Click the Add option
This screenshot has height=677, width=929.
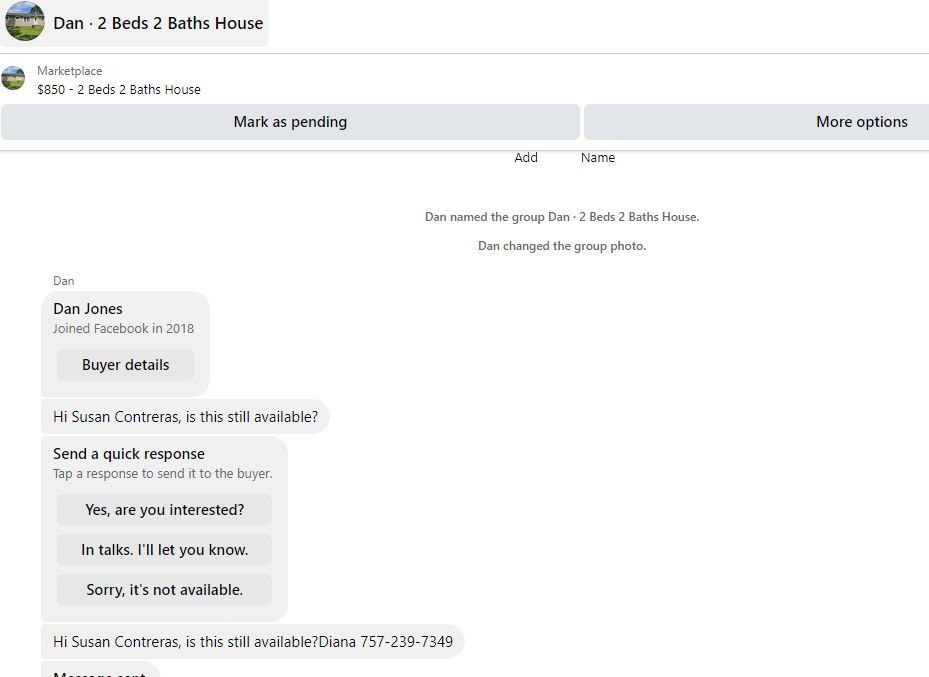[526, 158]
